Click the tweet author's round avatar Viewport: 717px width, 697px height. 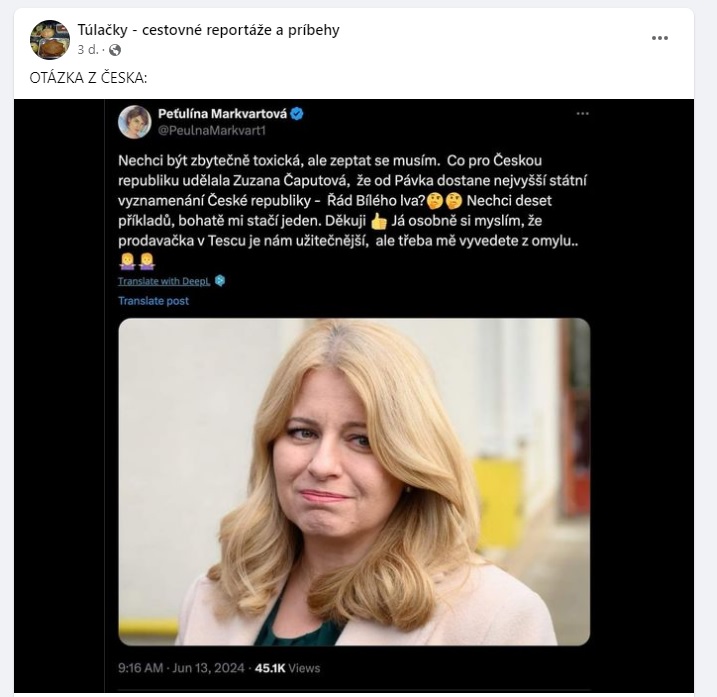tap(134, 121)
